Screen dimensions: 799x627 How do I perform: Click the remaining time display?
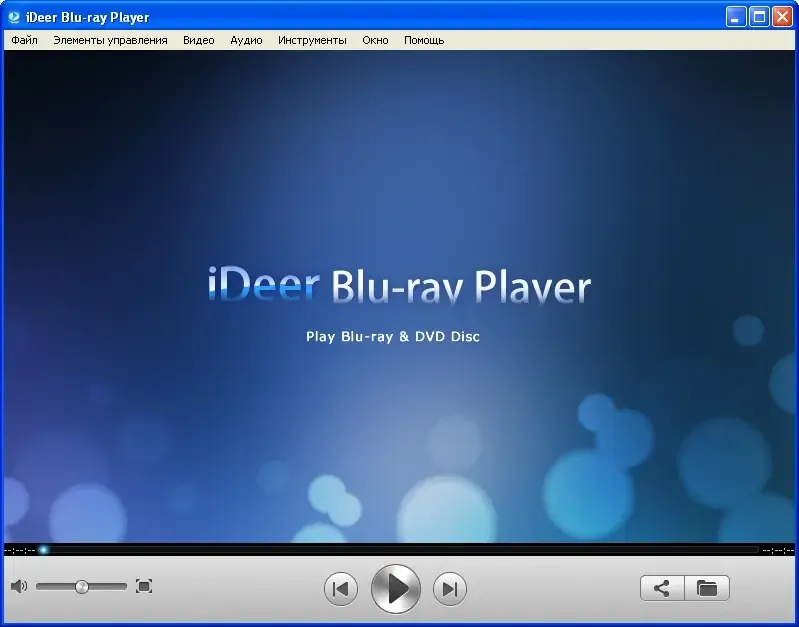[x=778, y=550]
